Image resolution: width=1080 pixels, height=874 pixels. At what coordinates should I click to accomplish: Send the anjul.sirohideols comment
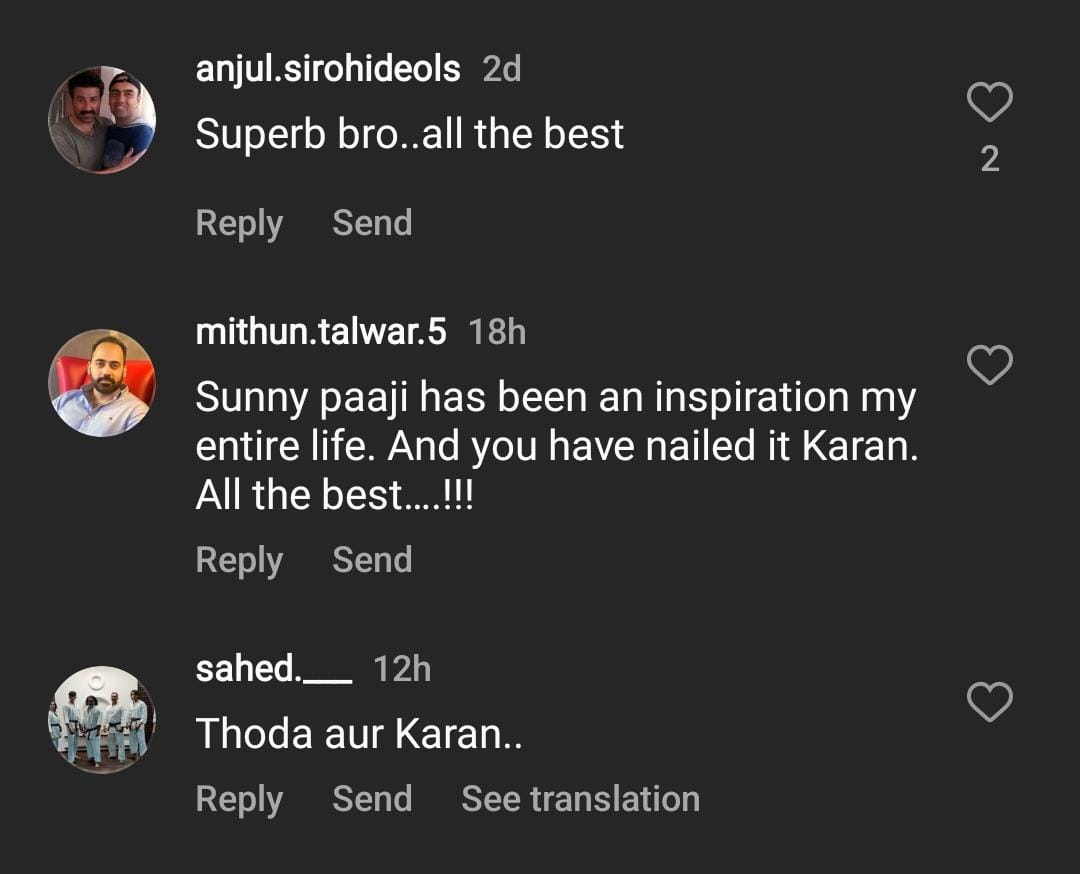pos(372,223)
